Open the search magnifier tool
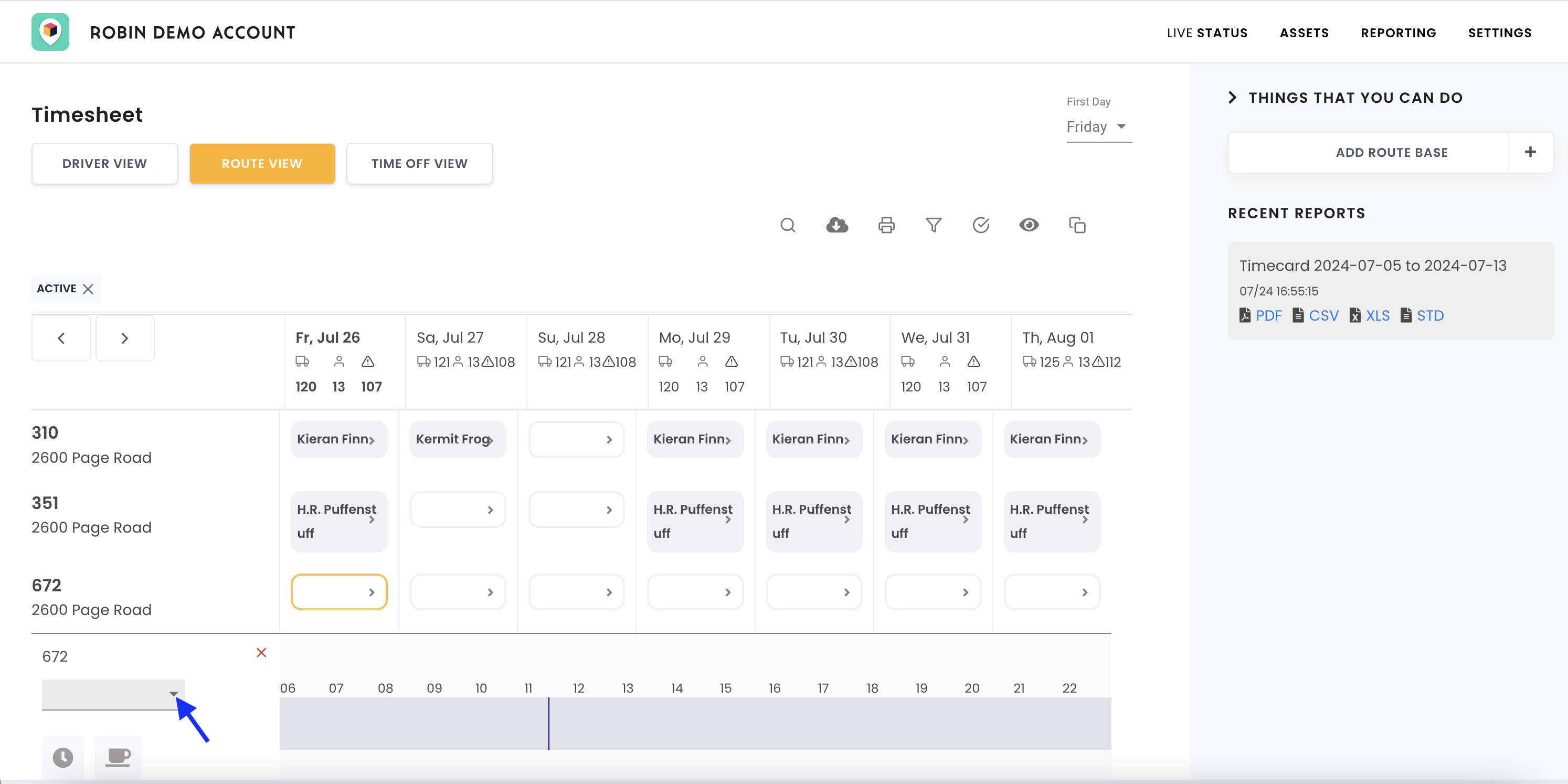Image resolution: width=1568 pixels, height=784 pixels. tap(788, 225)
